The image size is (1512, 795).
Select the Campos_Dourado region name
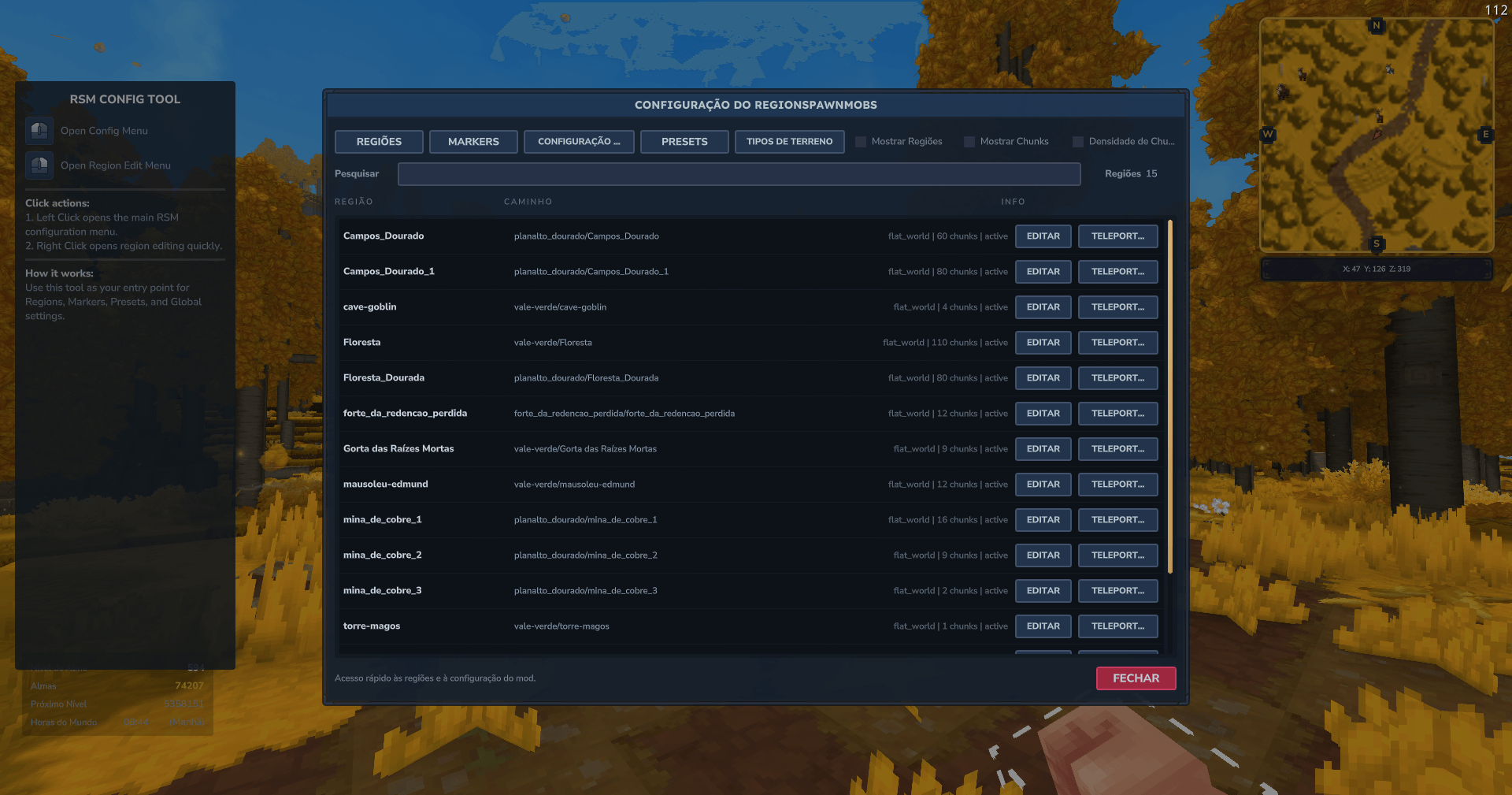click(x=384, y=236)
